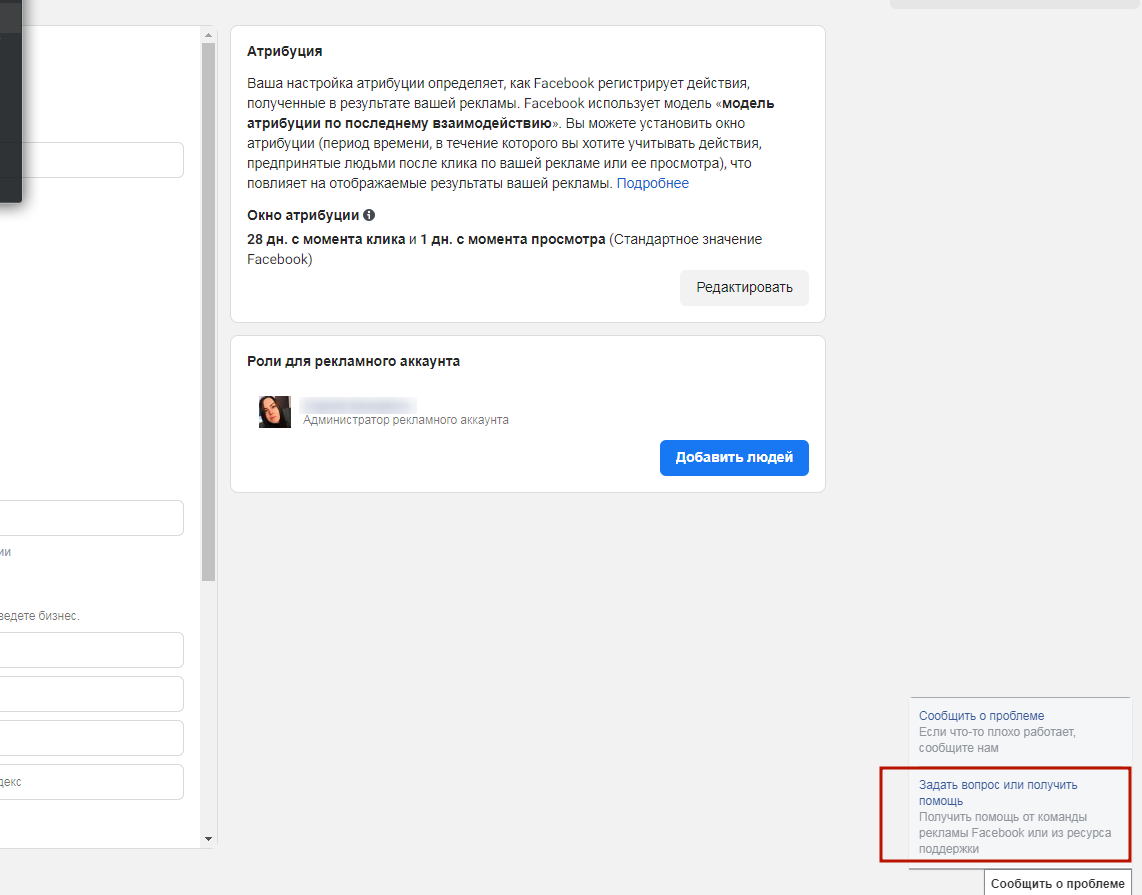Viewport: 1142px width, 895px height.
Task: Click the info icon next to Окно атрибуции
Action: [x=369, y=216]
